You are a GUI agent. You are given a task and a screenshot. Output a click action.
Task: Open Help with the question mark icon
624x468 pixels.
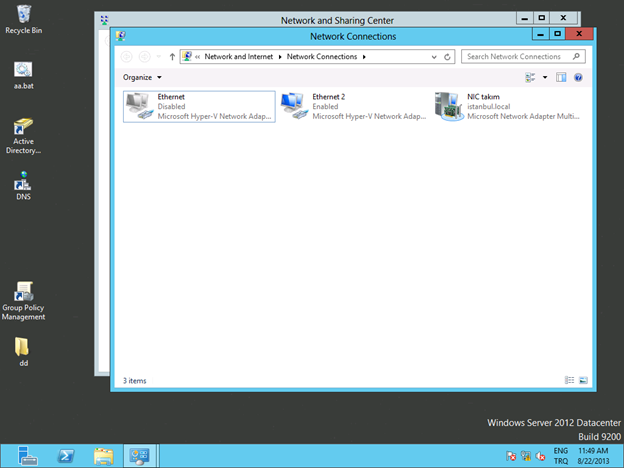pos(578,78)
